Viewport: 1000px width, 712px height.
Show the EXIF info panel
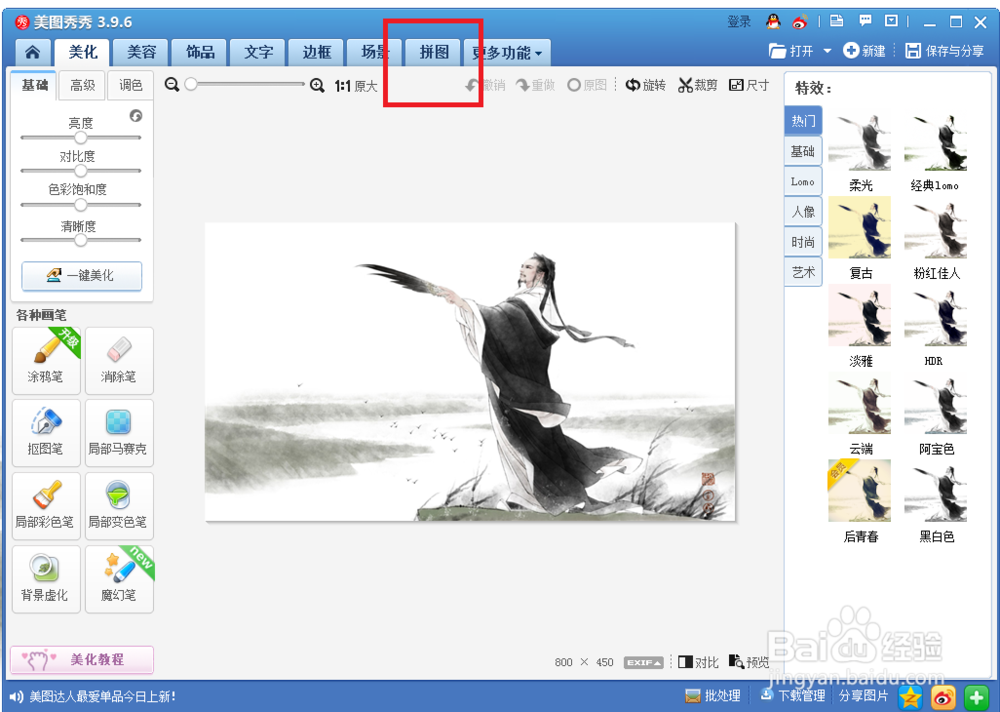[x=643, y=662]
